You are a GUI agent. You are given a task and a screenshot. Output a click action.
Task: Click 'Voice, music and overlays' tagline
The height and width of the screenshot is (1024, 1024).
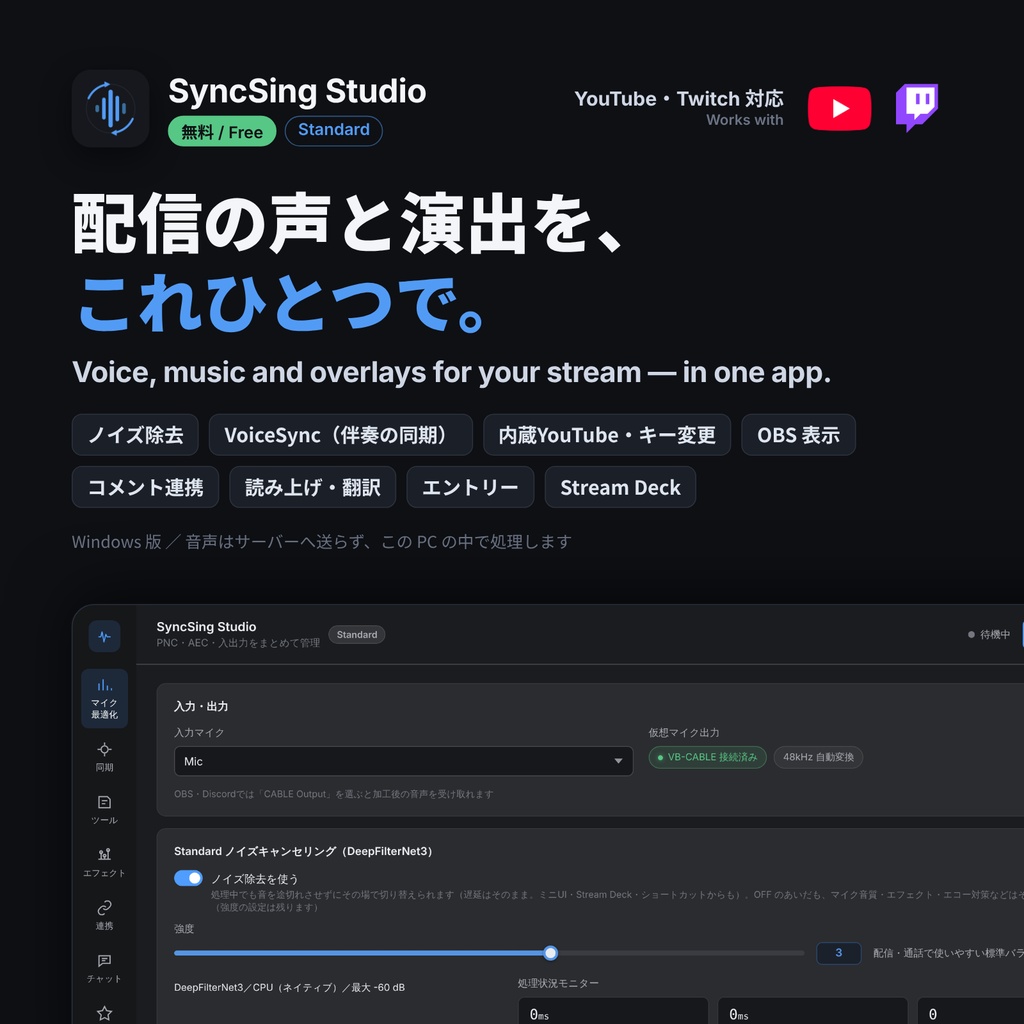point(451,373)
